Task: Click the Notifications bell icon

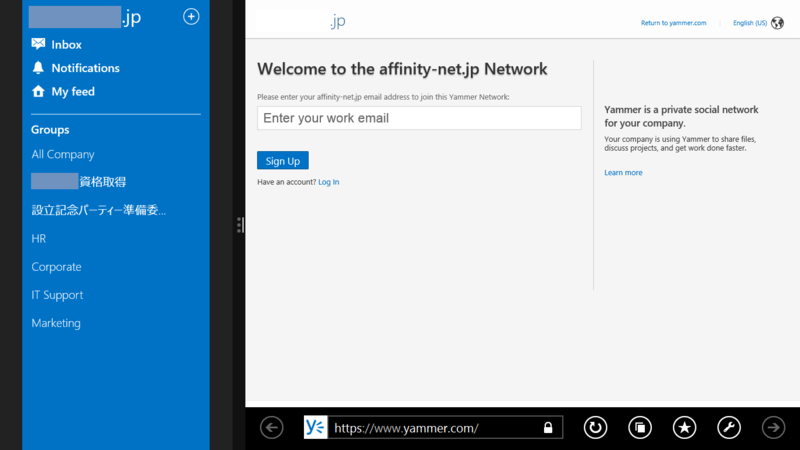Action: pyautogui.click(x=38, y=67)
